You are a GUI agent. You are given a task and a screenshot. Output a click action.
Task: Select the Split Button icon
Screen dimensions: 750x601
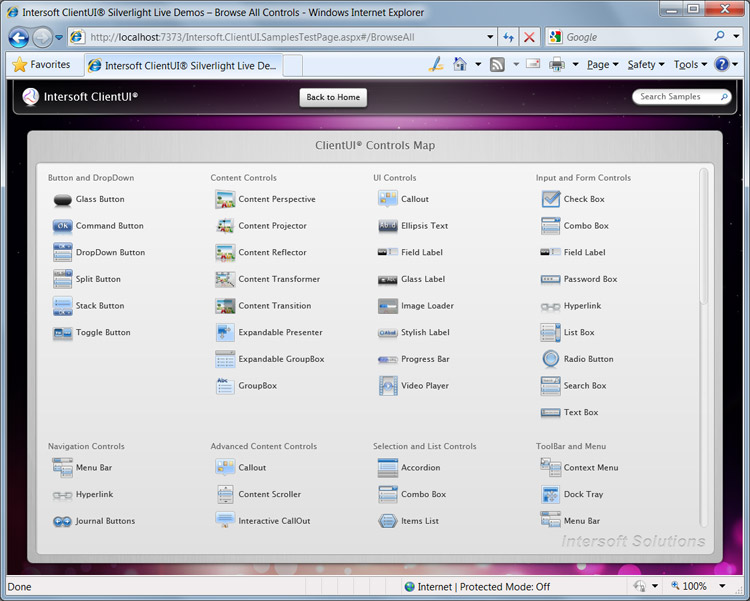62,279
